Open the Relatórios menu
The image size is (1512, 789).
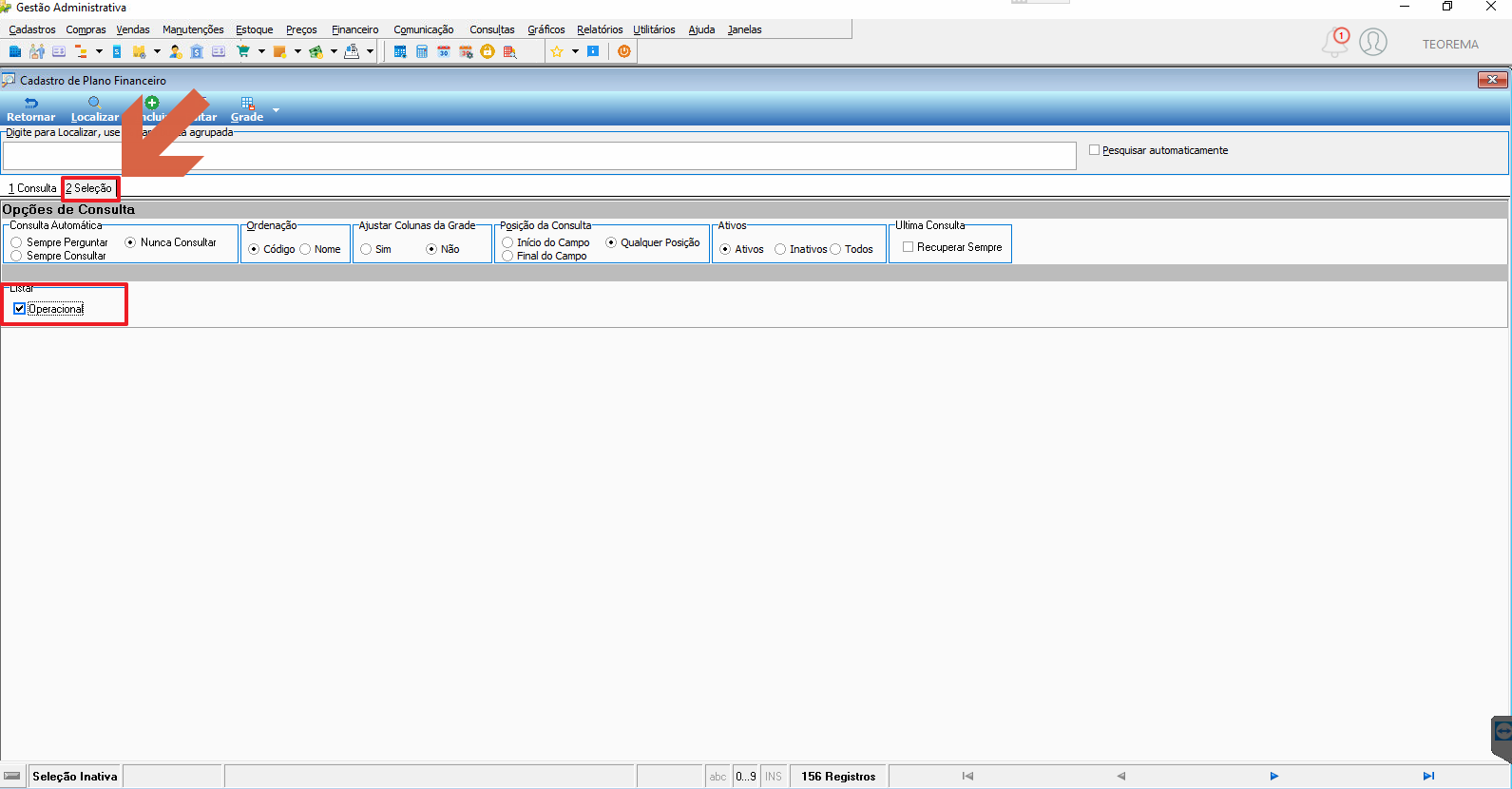pos(600,29)
